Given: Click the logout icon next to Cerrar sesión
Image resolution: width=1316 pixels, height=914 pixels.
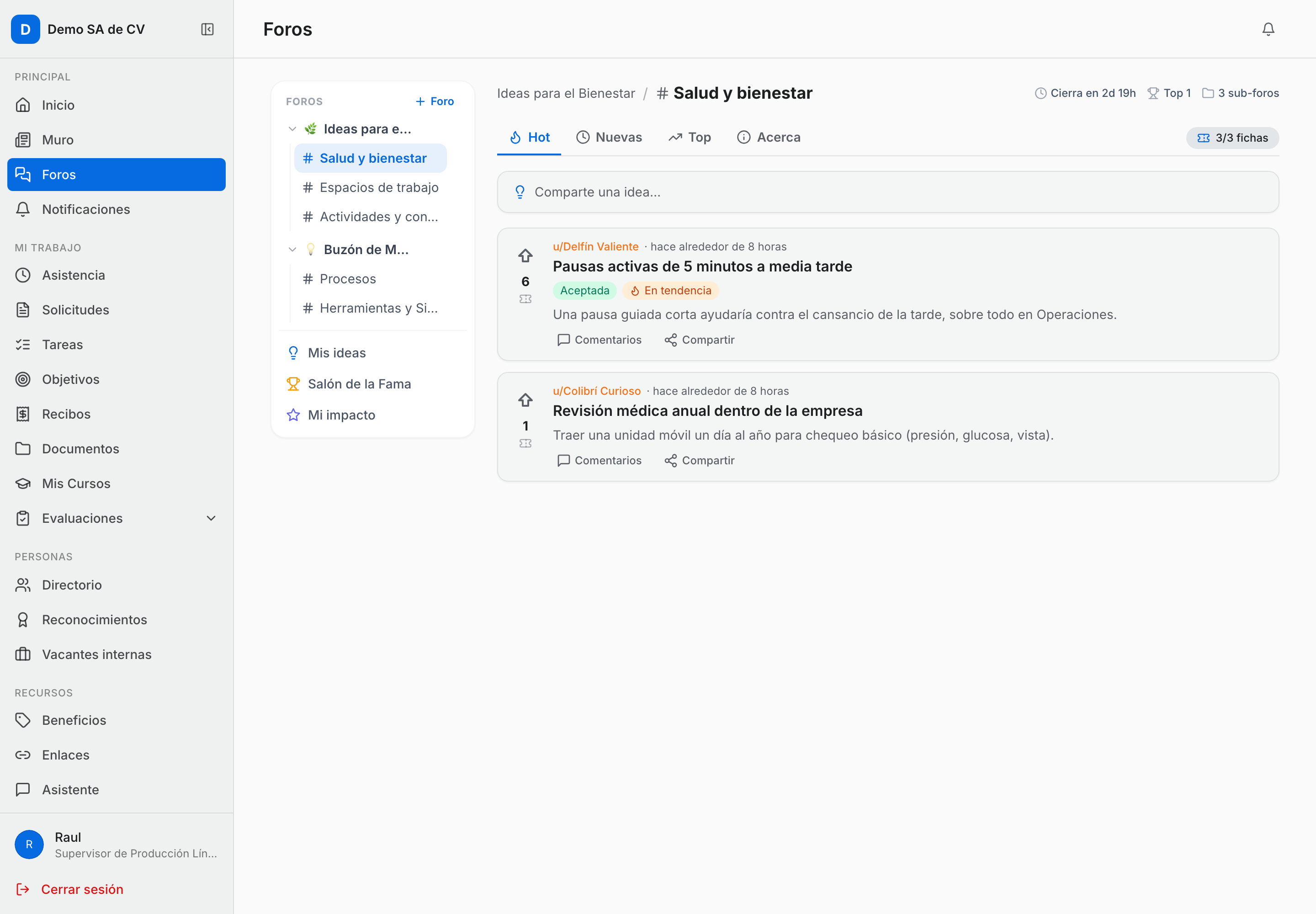Looking at the screenshot, I should click(x=23, y=889).
